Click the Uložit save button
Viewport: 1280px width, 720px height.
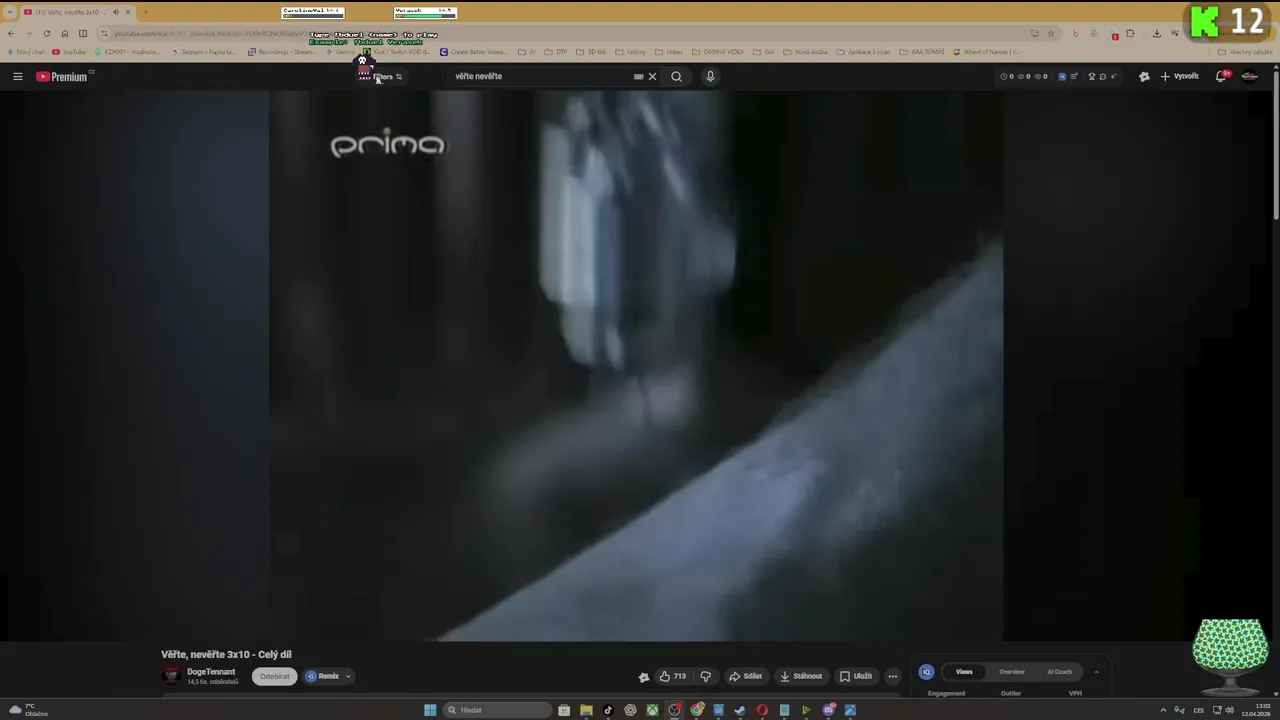coord(856,676)
